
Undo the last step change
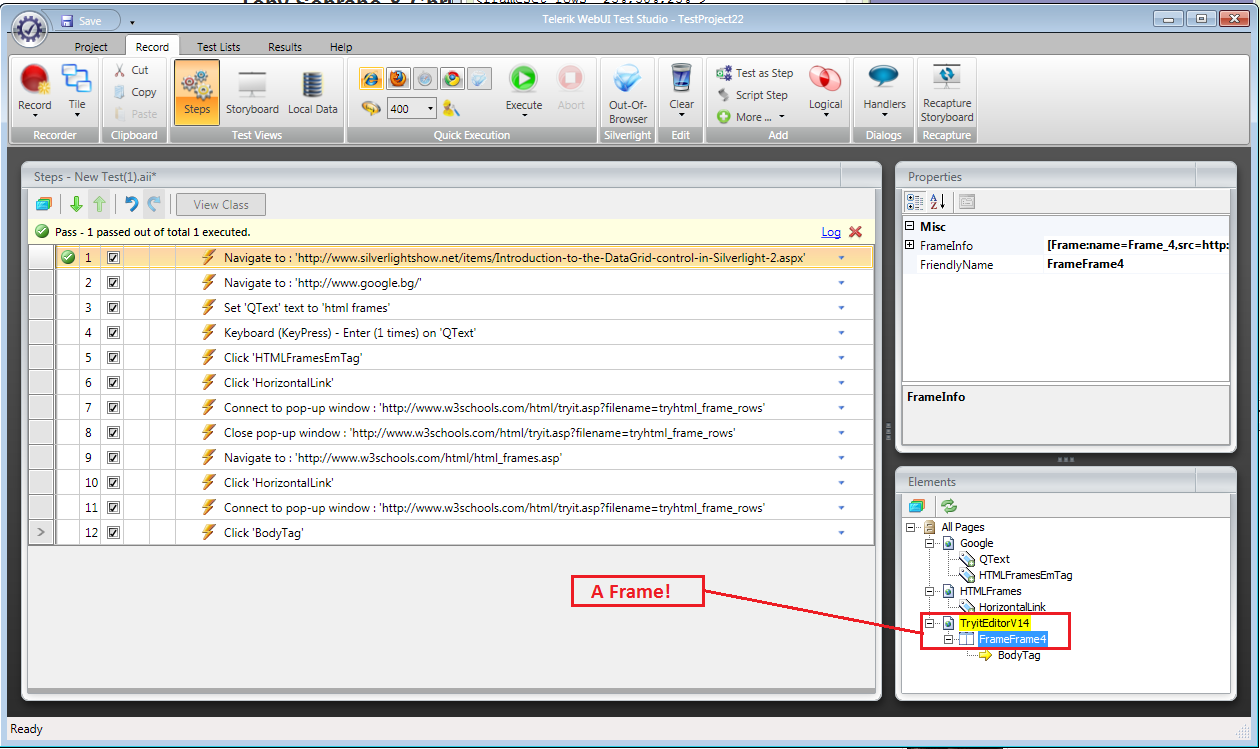coord(130,204)
